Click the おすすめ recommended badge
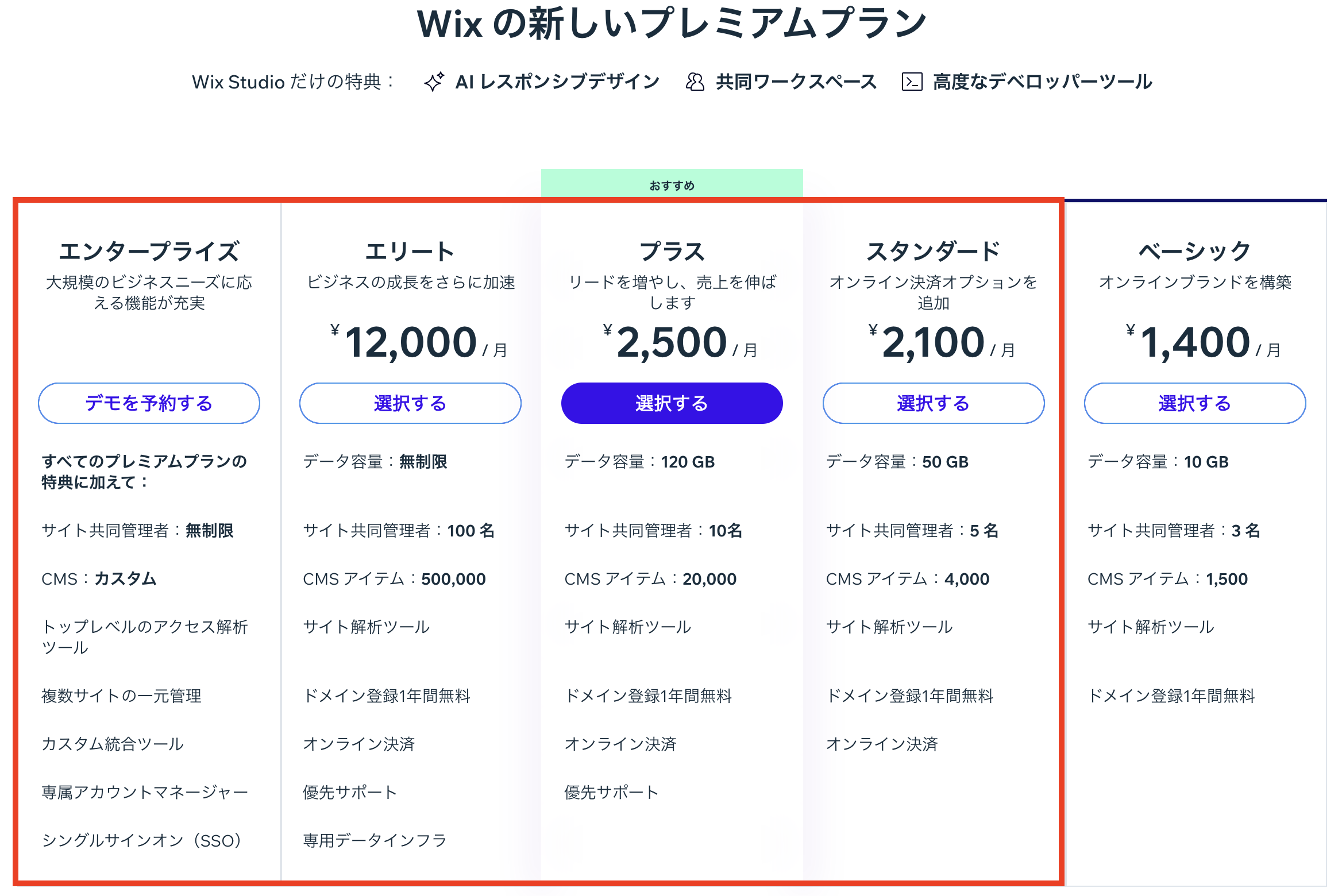Image resolution: width=1342 pixels, height=896 pixels. (672, 186)
